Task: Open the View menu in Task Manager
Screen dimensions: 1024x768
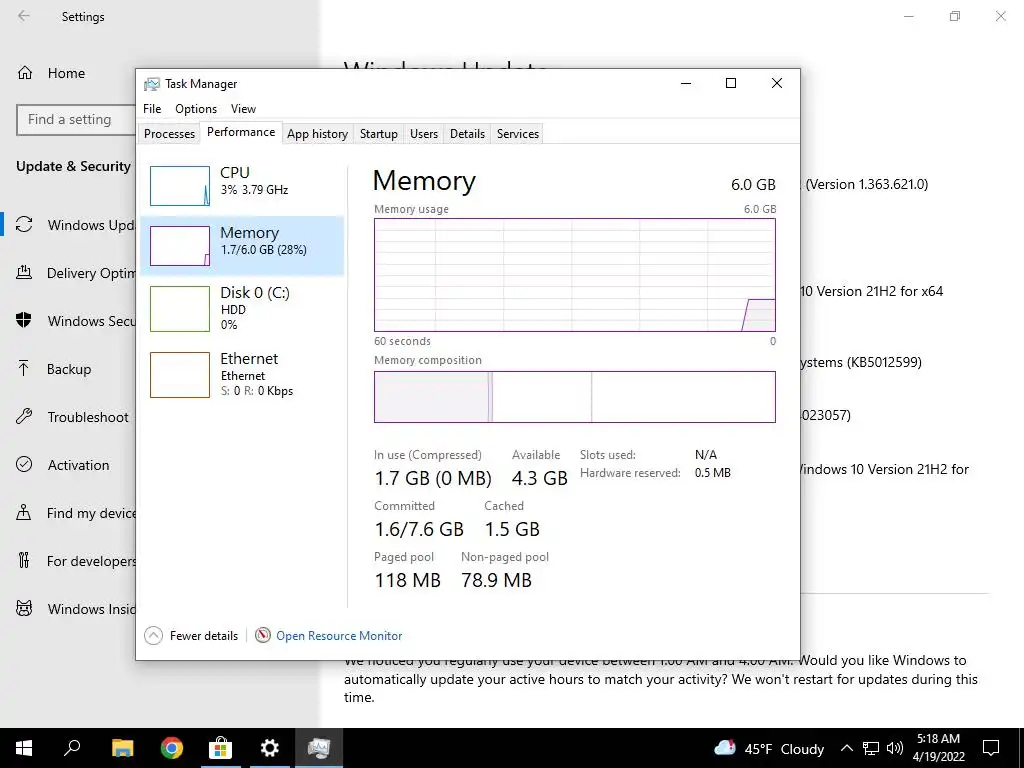Action: click(x=243, y=109)
